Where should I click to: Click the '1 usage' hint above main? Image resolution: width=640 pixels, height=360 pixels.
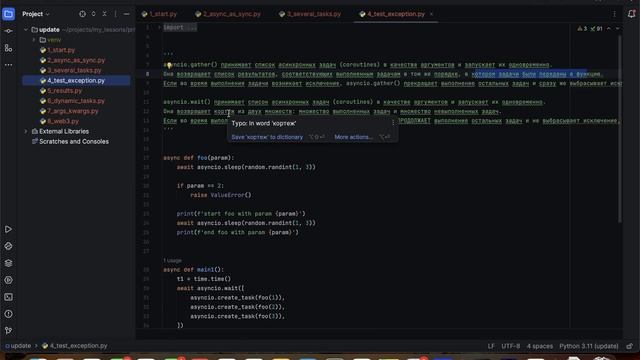[172, 260]
